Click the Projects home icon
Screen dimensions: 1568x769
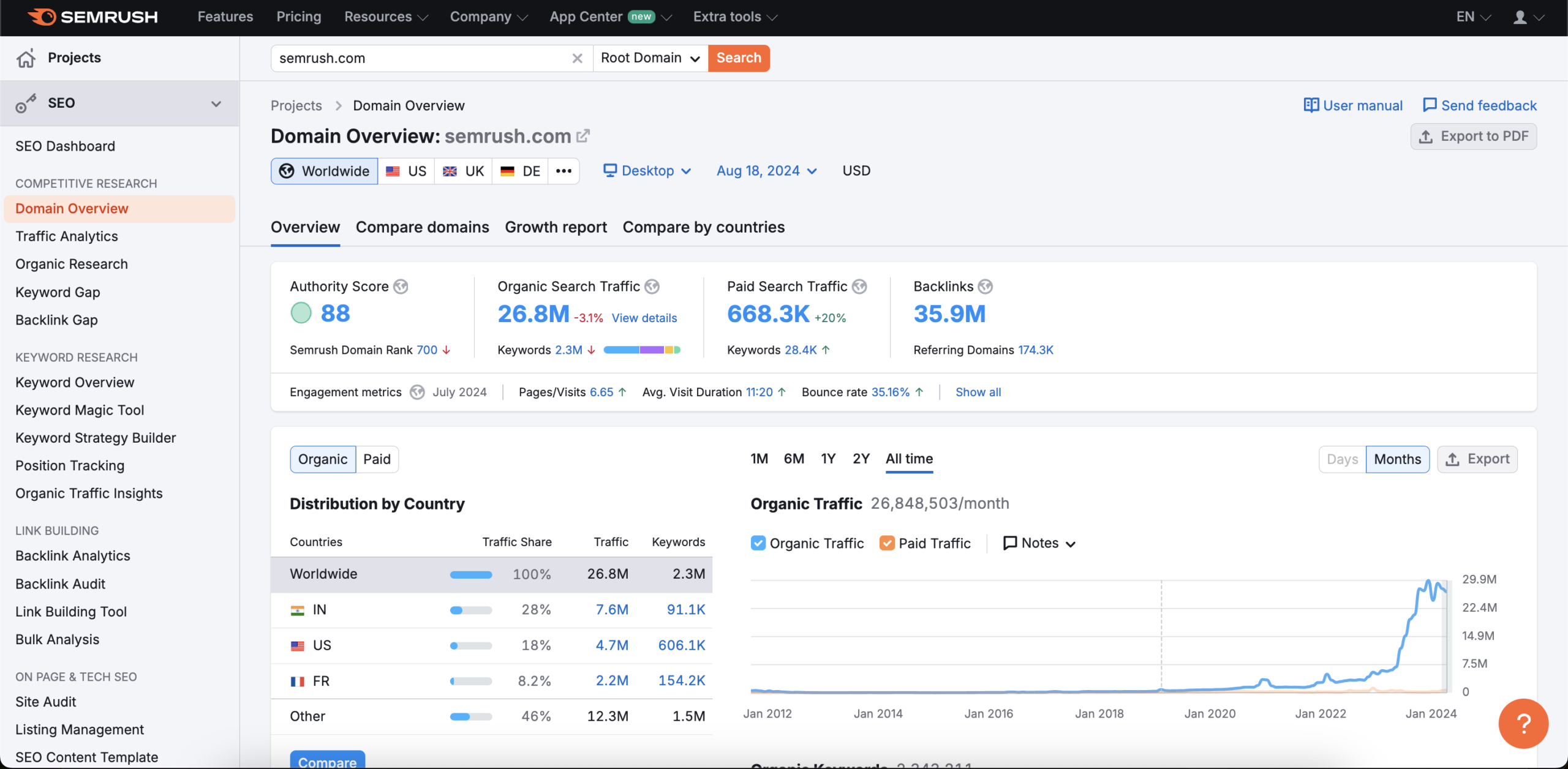coord(27,58)
